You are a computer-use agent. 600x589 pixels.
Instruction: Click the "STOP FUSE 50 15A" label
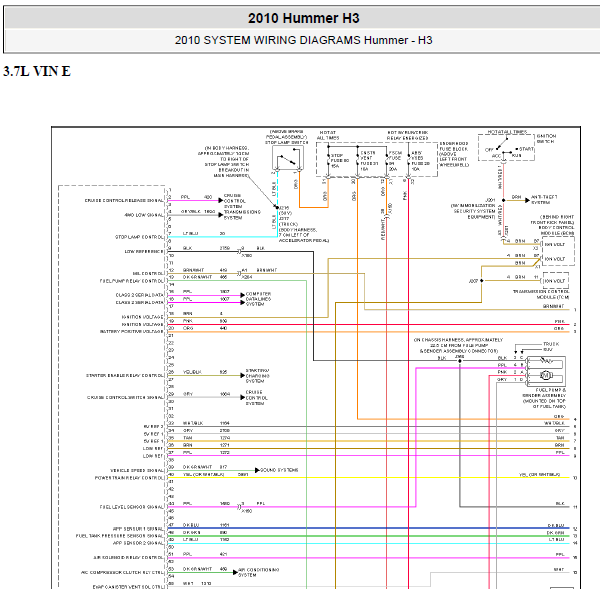(340, 161)
